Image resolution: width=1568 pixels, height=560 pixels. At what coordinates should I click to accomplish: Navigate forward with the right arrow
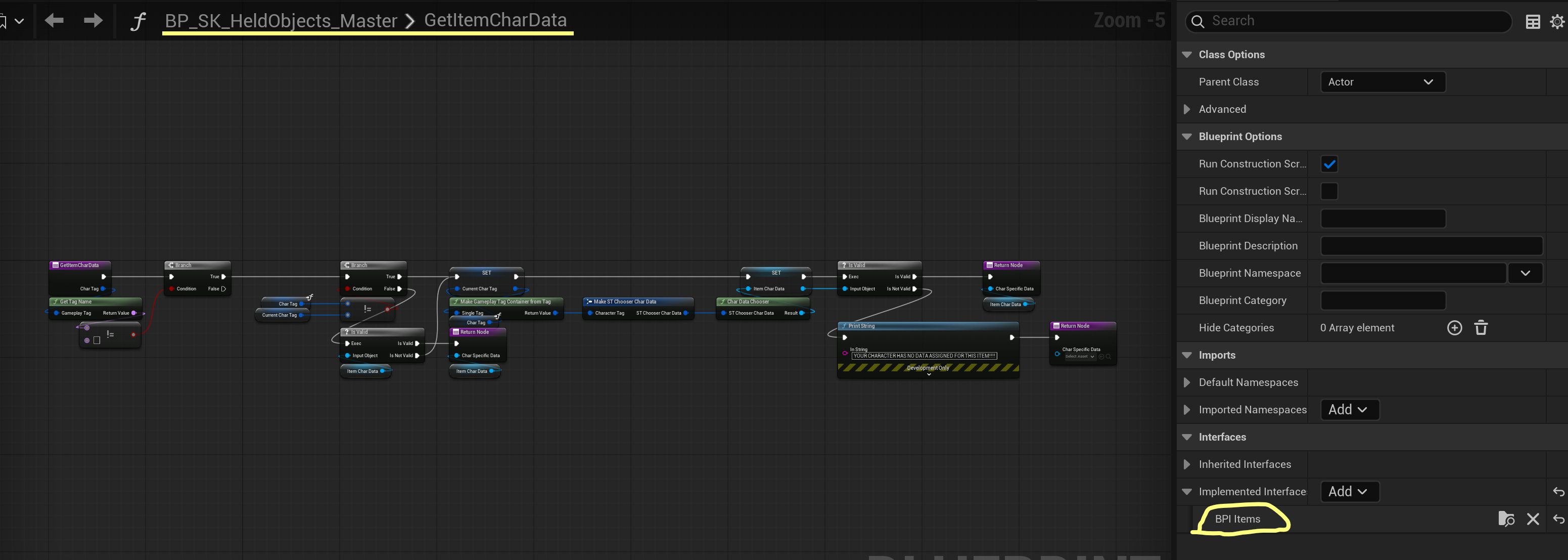[x=93, y=21]
